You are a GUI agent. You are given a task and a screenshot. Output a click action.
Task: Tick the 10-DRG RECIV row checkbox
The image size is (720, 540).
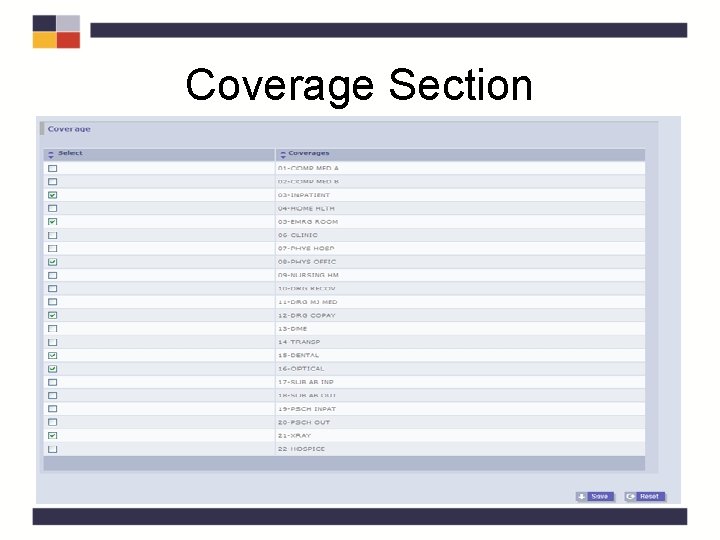coord(53,288)
